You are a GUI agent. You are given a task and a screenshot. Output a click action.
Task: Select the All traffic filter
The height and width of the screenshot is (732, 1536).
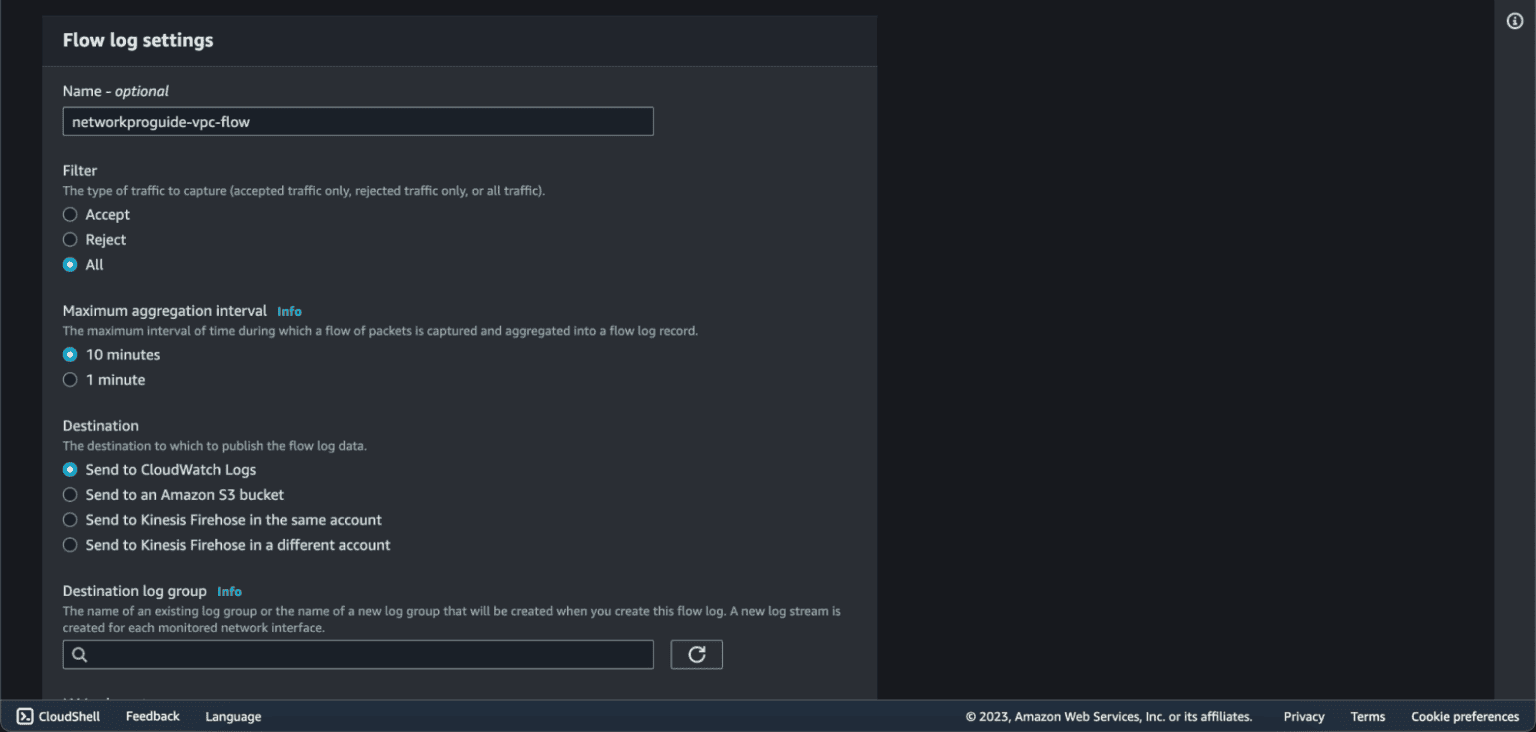coord(70,265)
